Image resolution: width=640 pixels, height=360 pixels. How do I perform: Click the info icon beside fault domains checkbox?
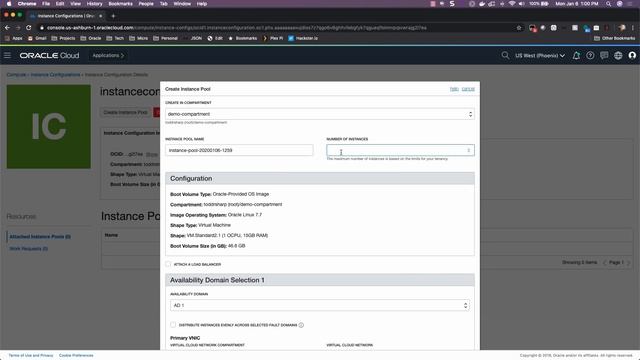click(301, 325)
